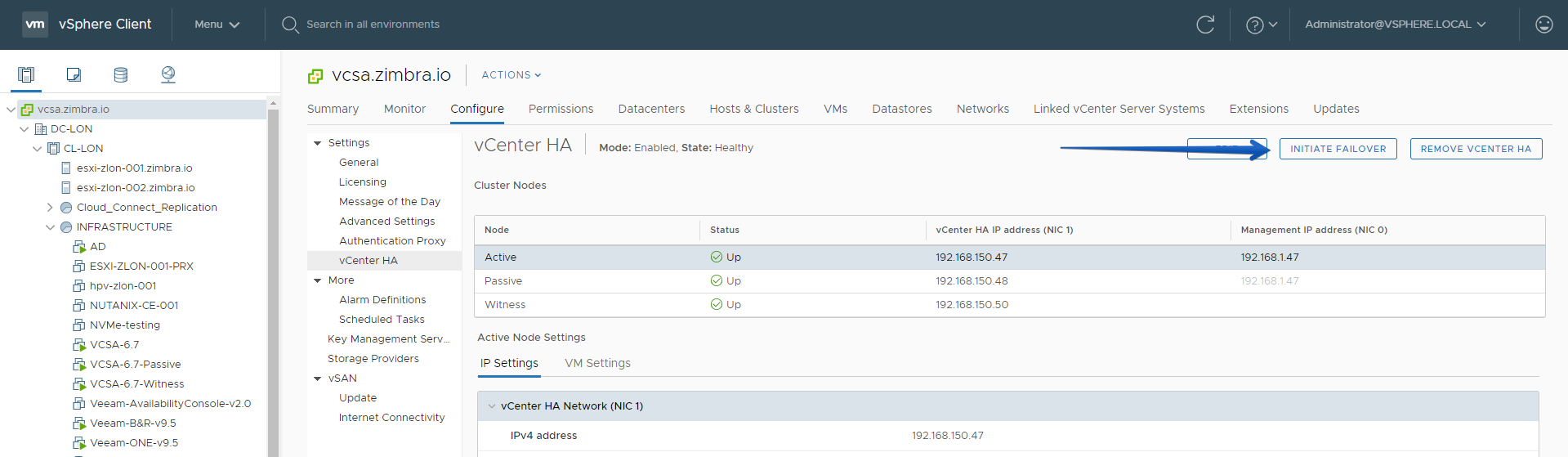Open Scheduled Tasks
This screenshot has height=457, width=1568.
click(382, 320)
